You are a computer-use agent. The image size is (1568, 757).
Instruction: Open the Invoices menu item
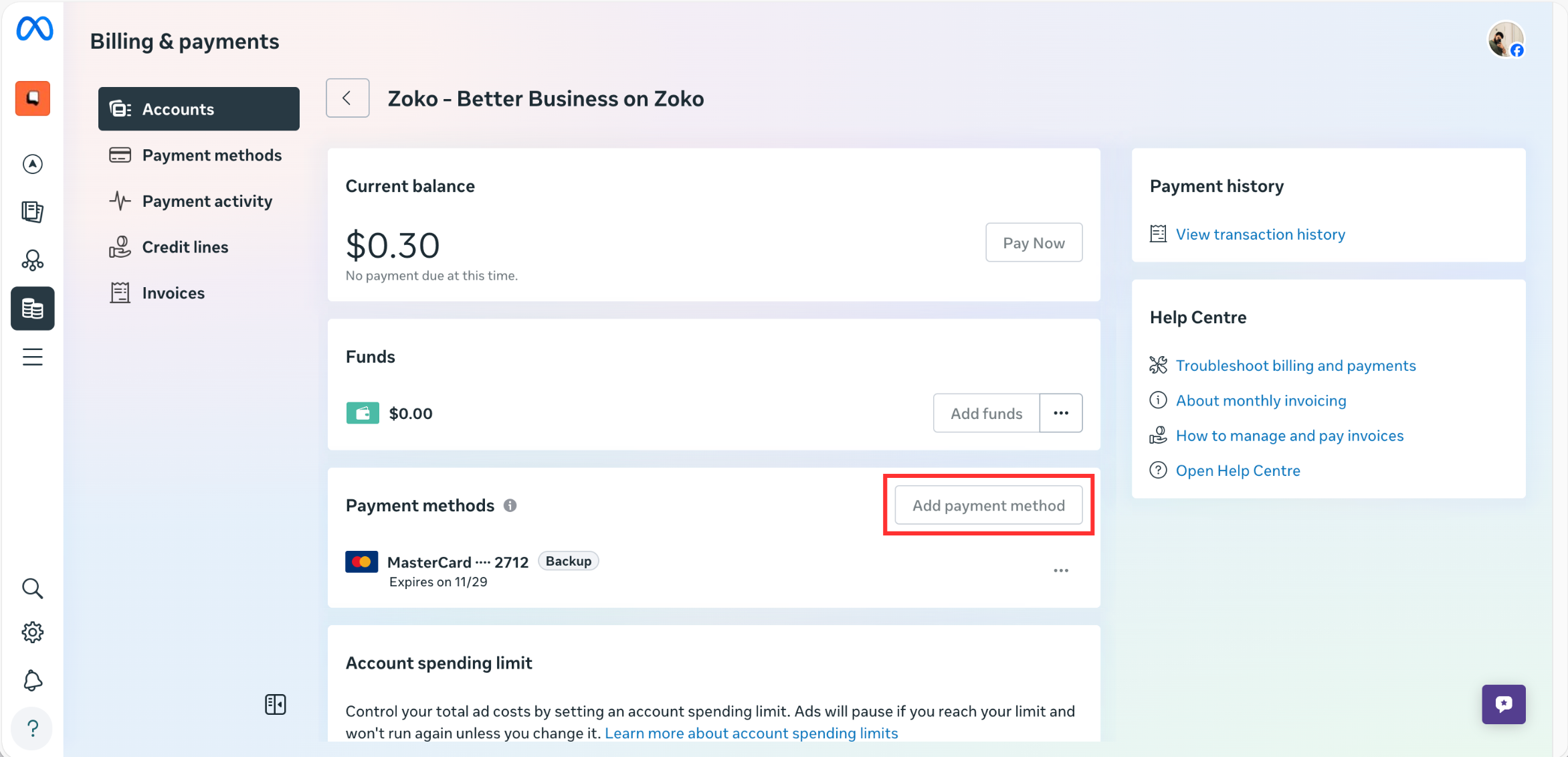173,292
